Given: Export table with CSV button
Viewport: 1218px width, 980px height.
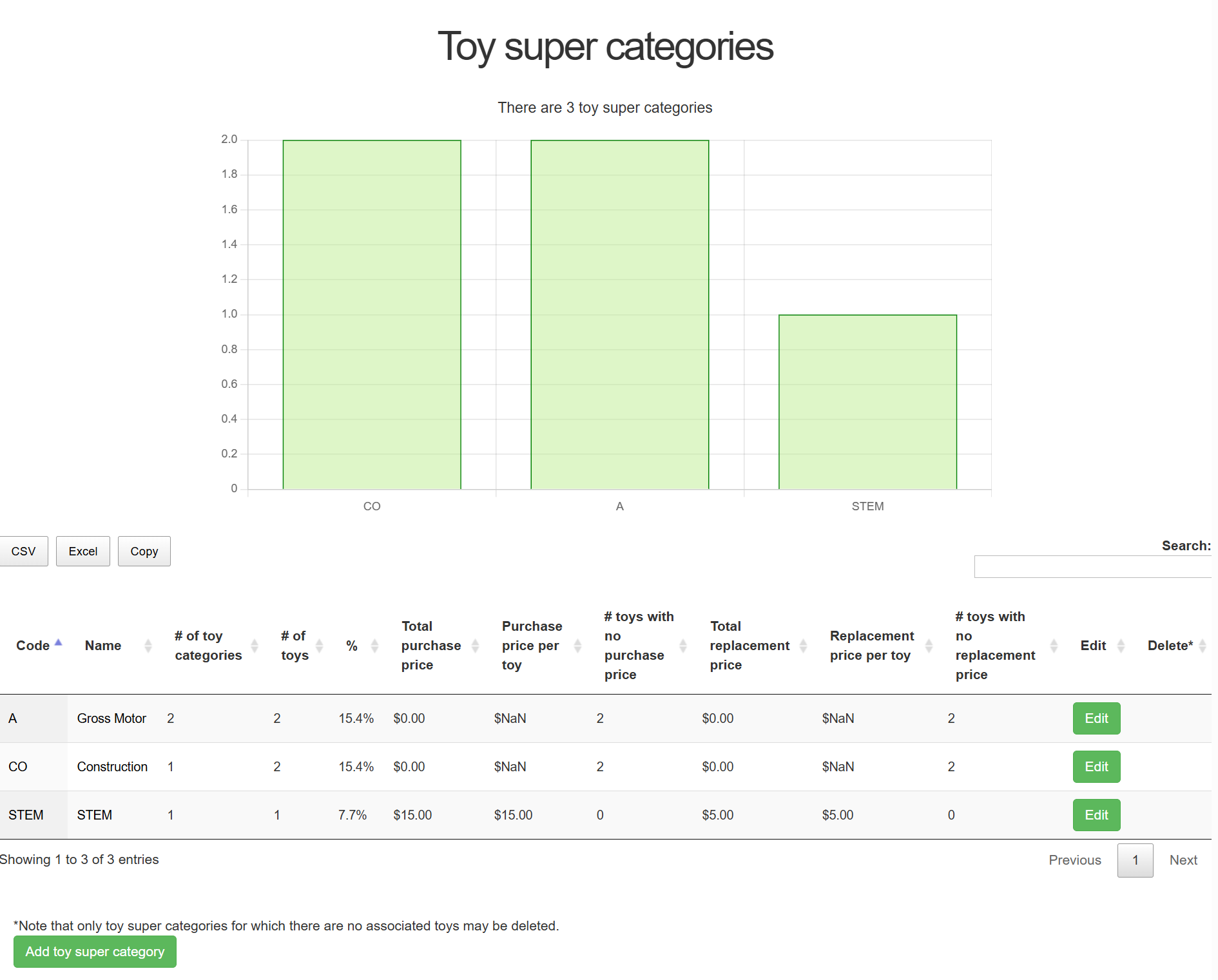Looking at the screenshot, I should 23,552.
